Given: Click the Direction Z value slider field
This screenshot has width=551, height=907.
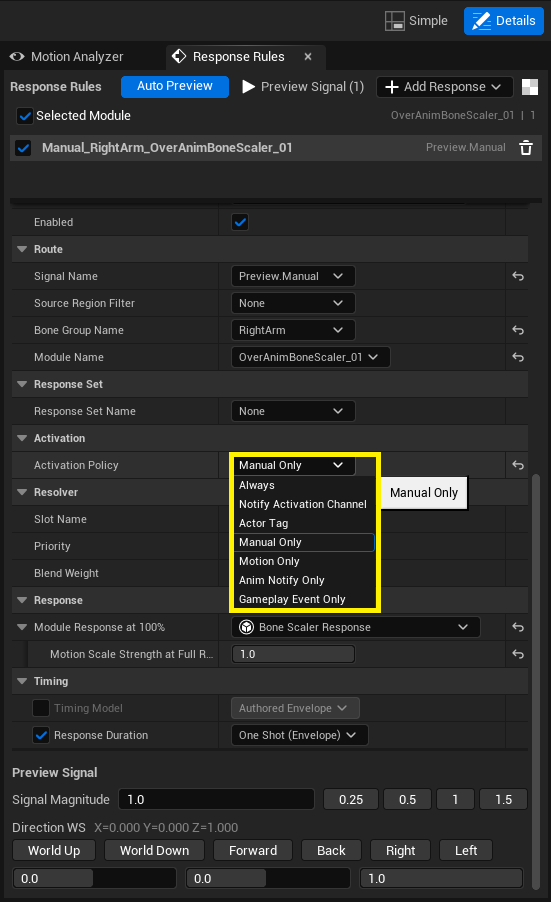Looking at the screenshot, I should 442,879.
